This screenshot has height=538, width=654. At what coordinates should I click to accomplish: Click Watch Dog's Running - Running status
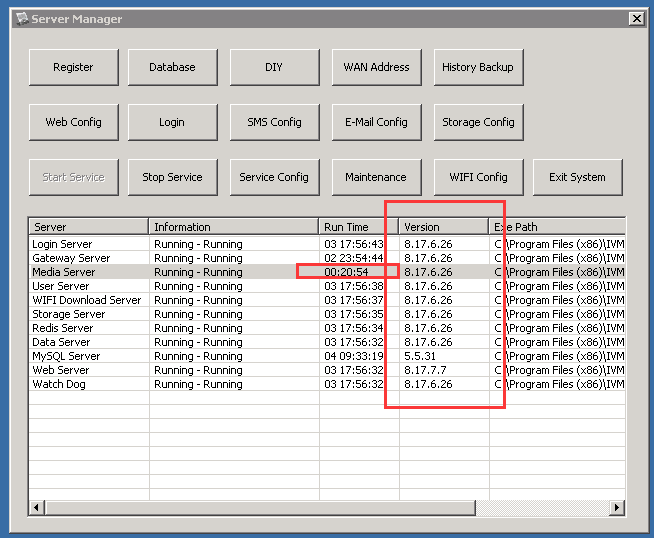198,384
